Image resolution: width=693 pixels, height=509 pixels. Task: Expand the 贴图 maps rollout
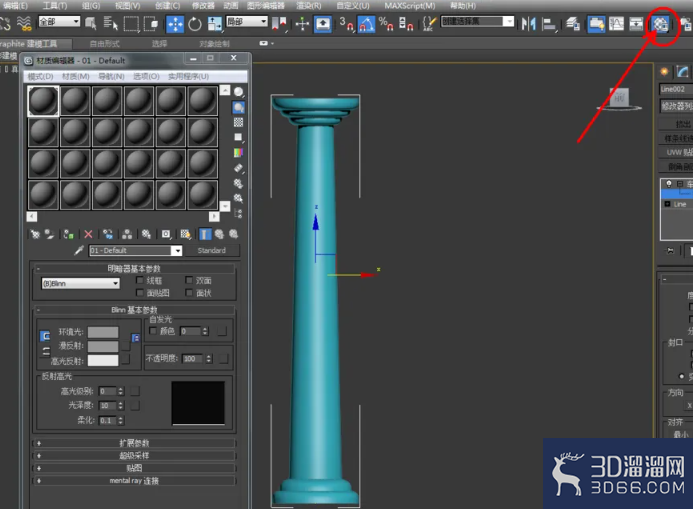click(x=134, y=468)
